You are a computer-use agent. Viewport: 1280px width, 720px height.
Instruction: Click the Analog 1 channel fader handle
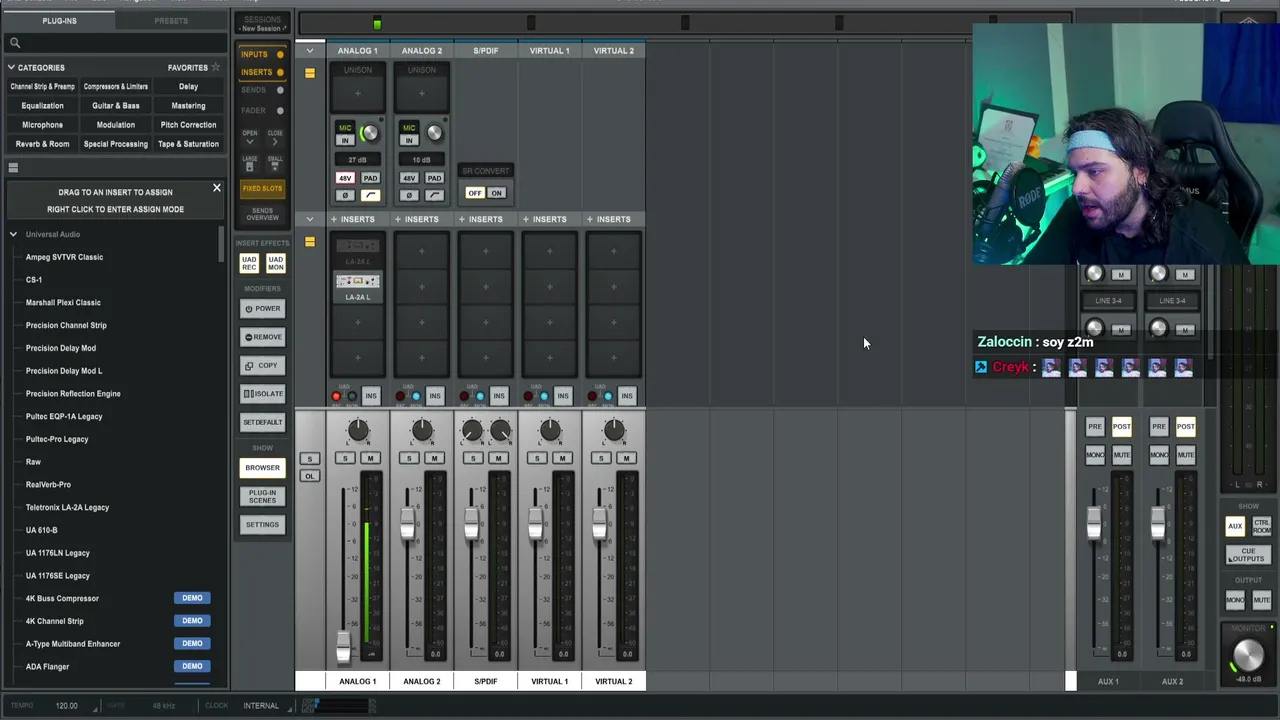[x=344, y=646]
